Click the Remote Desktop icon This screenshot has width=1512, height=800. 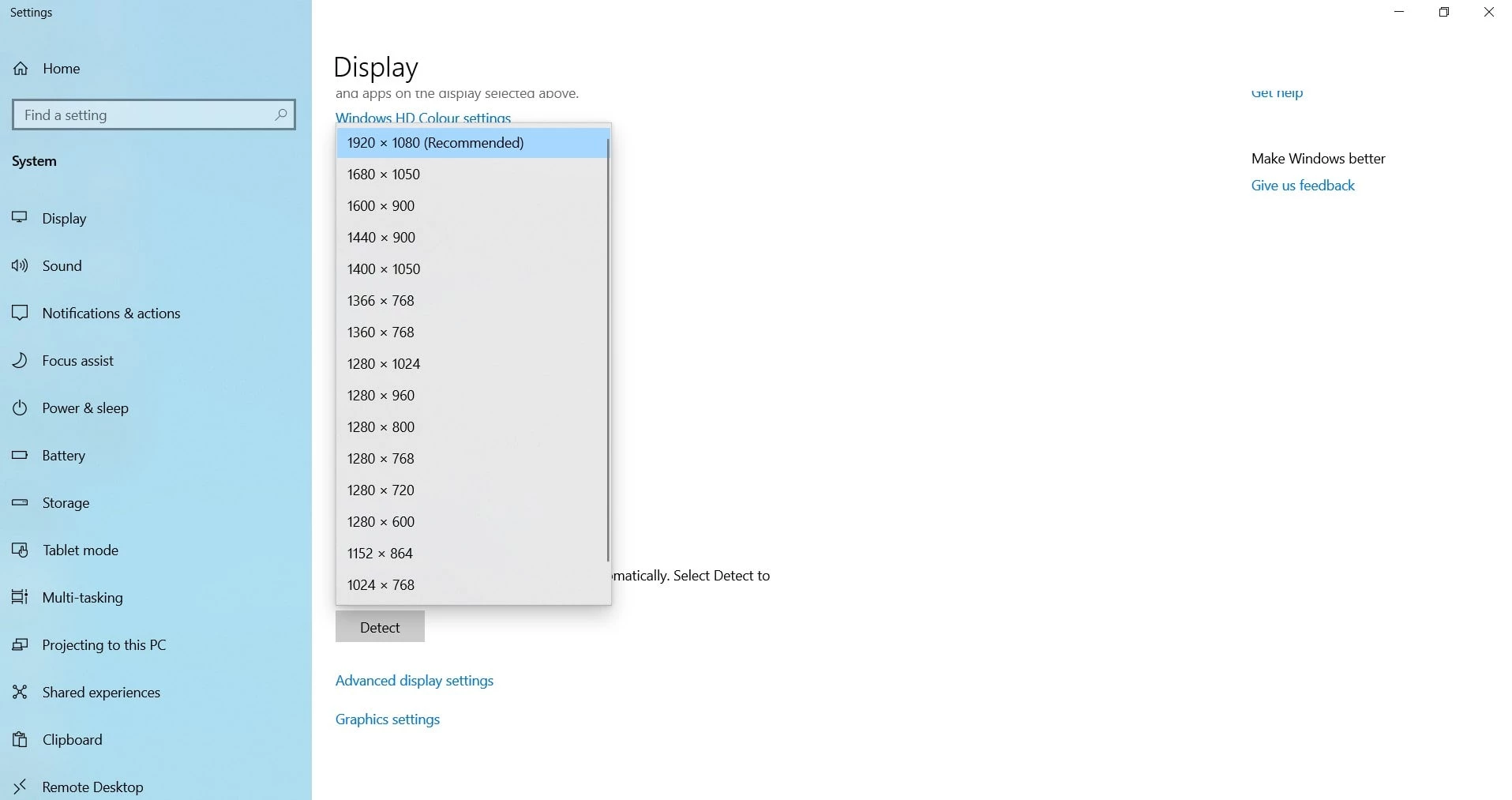coord(20,787)
